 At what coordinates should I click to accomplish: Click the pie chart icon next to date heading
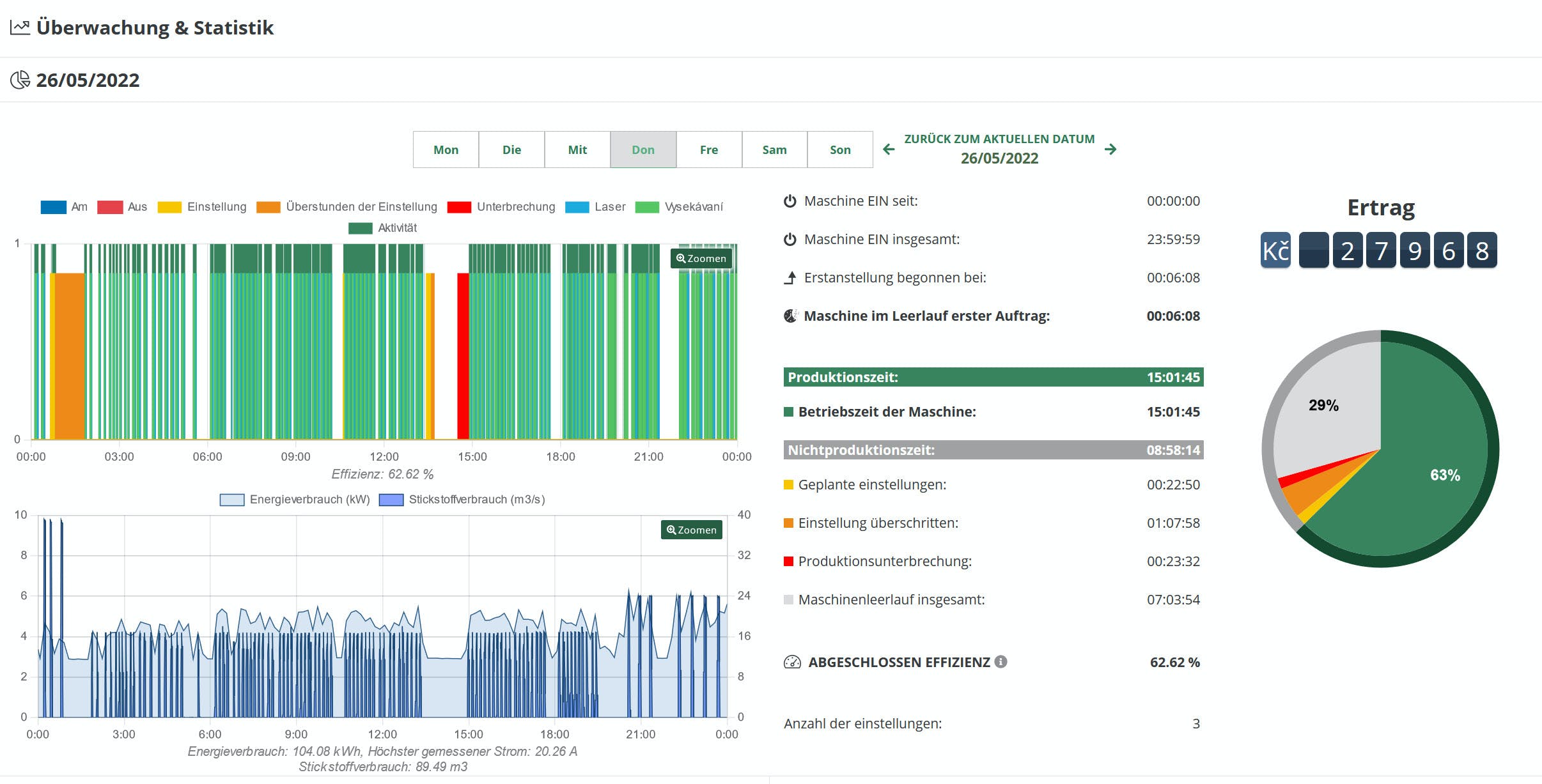coord(20,80)
